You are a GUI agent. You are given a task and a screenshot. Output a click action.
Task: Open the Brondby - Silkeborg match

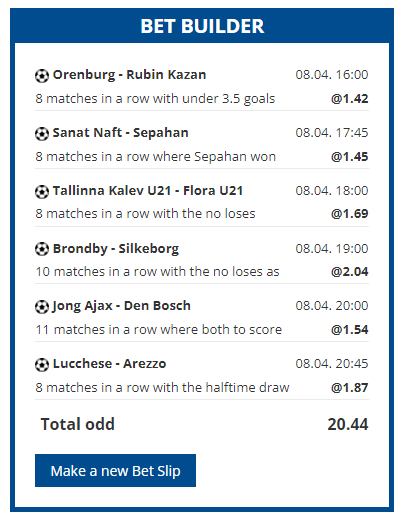click(116, 249)
